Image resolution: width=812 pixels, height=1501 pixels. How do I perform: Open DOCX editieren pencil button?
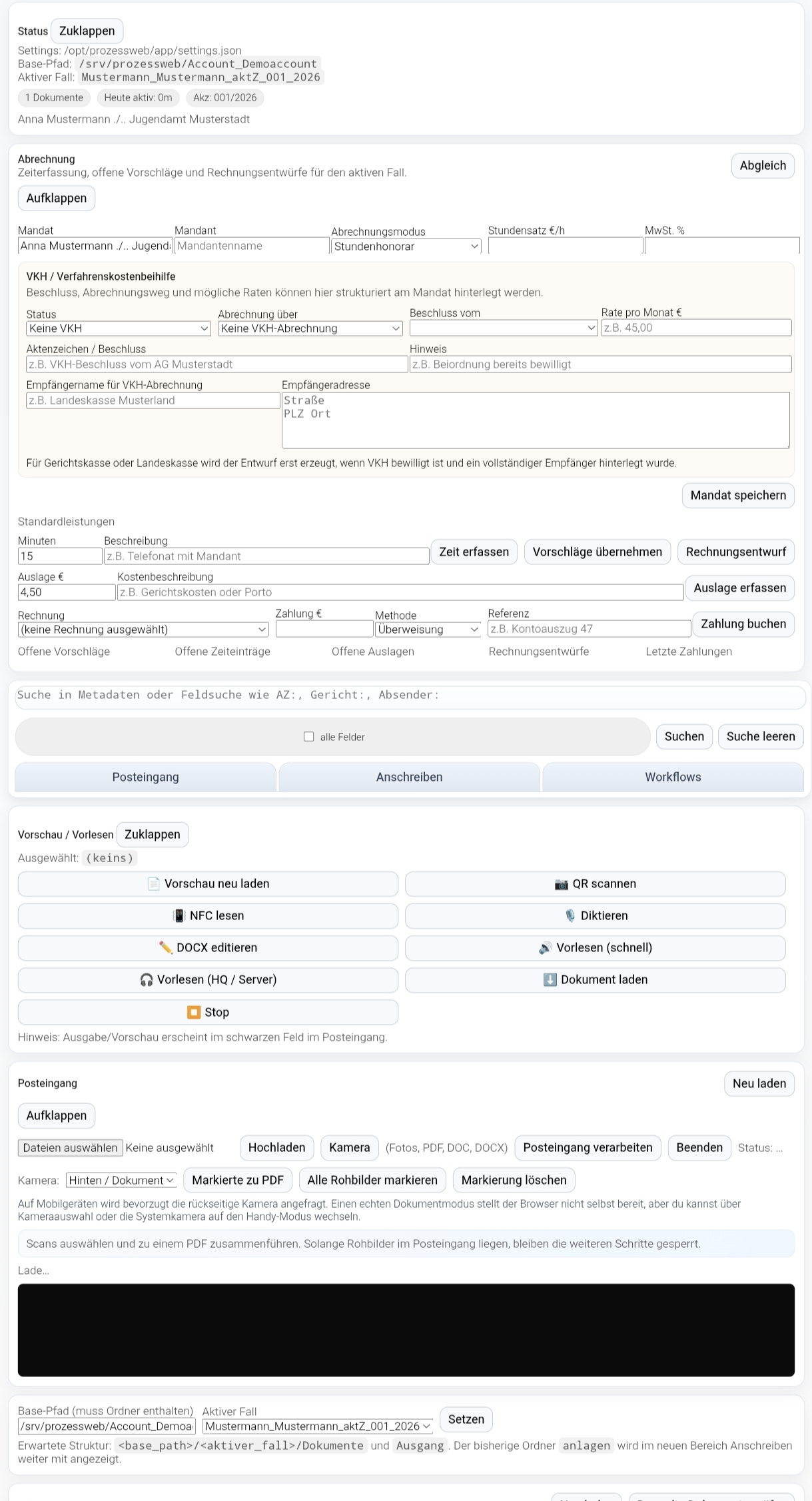[208, 947]
